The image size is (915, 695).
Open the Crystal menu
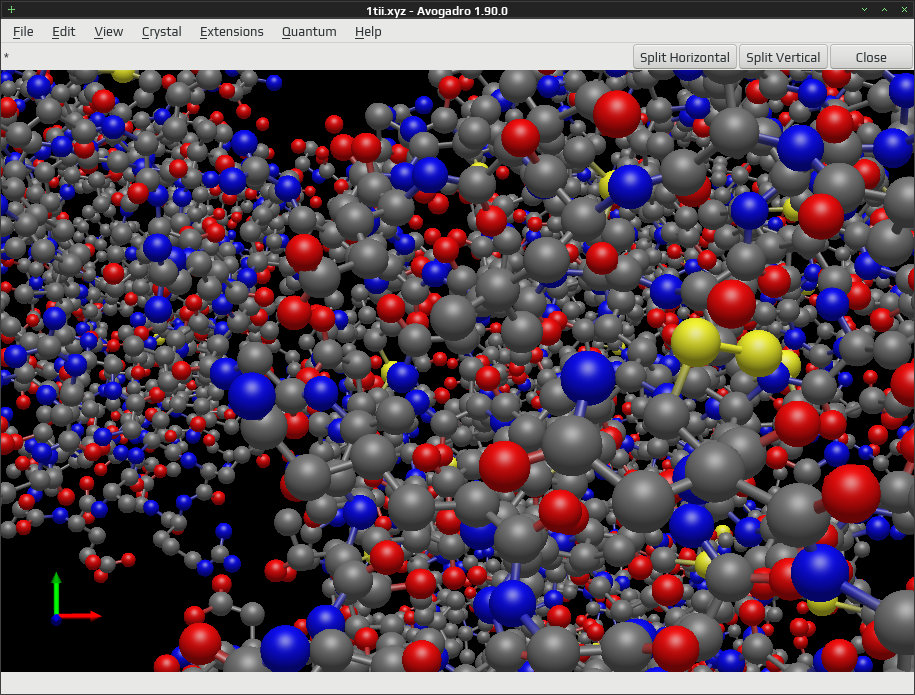pyautogui.click(x=161, y=32)
